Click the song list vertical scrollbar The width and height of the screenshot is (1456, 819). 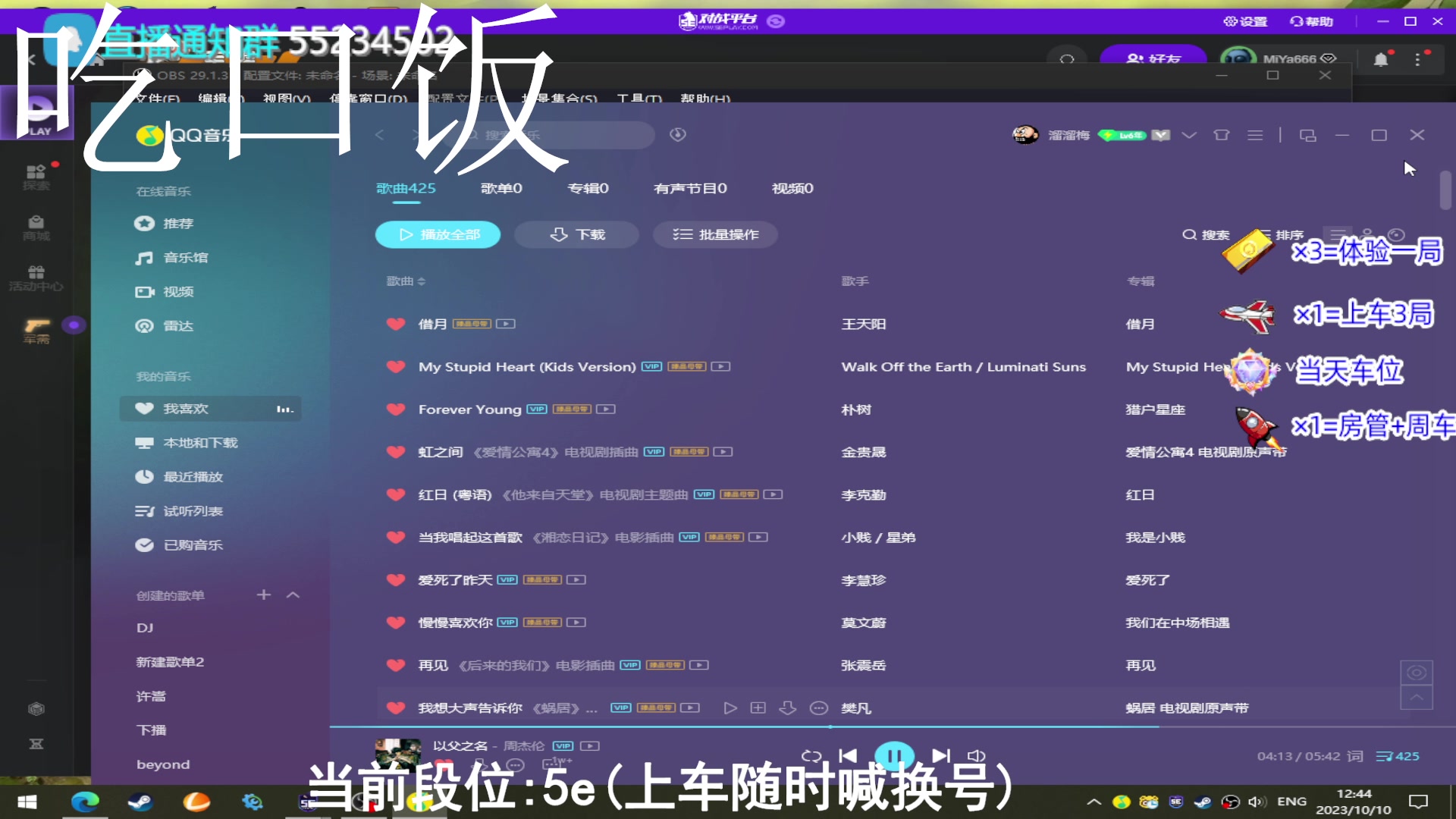[1445, 190]
